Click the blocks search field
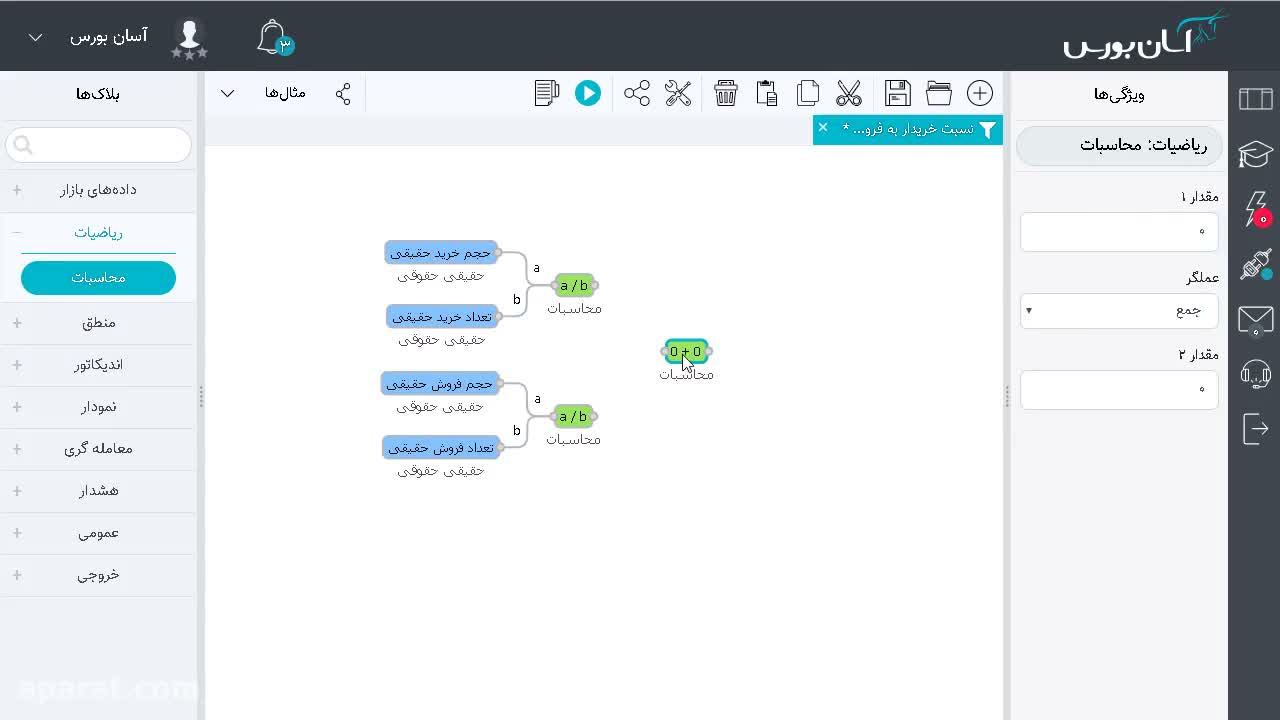 click(98, 145)
